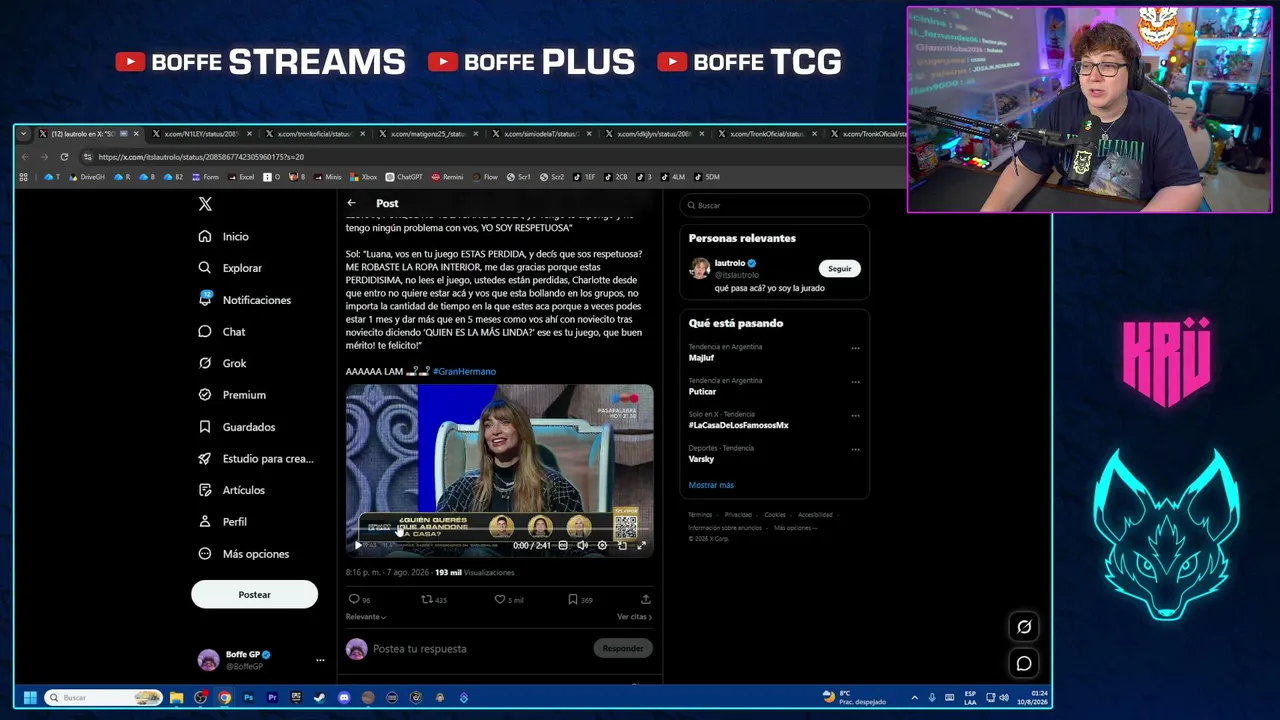Open Mostrar más trends link
The height and width of the screenshot is (720, 1280).
click(x=711, y=485)
